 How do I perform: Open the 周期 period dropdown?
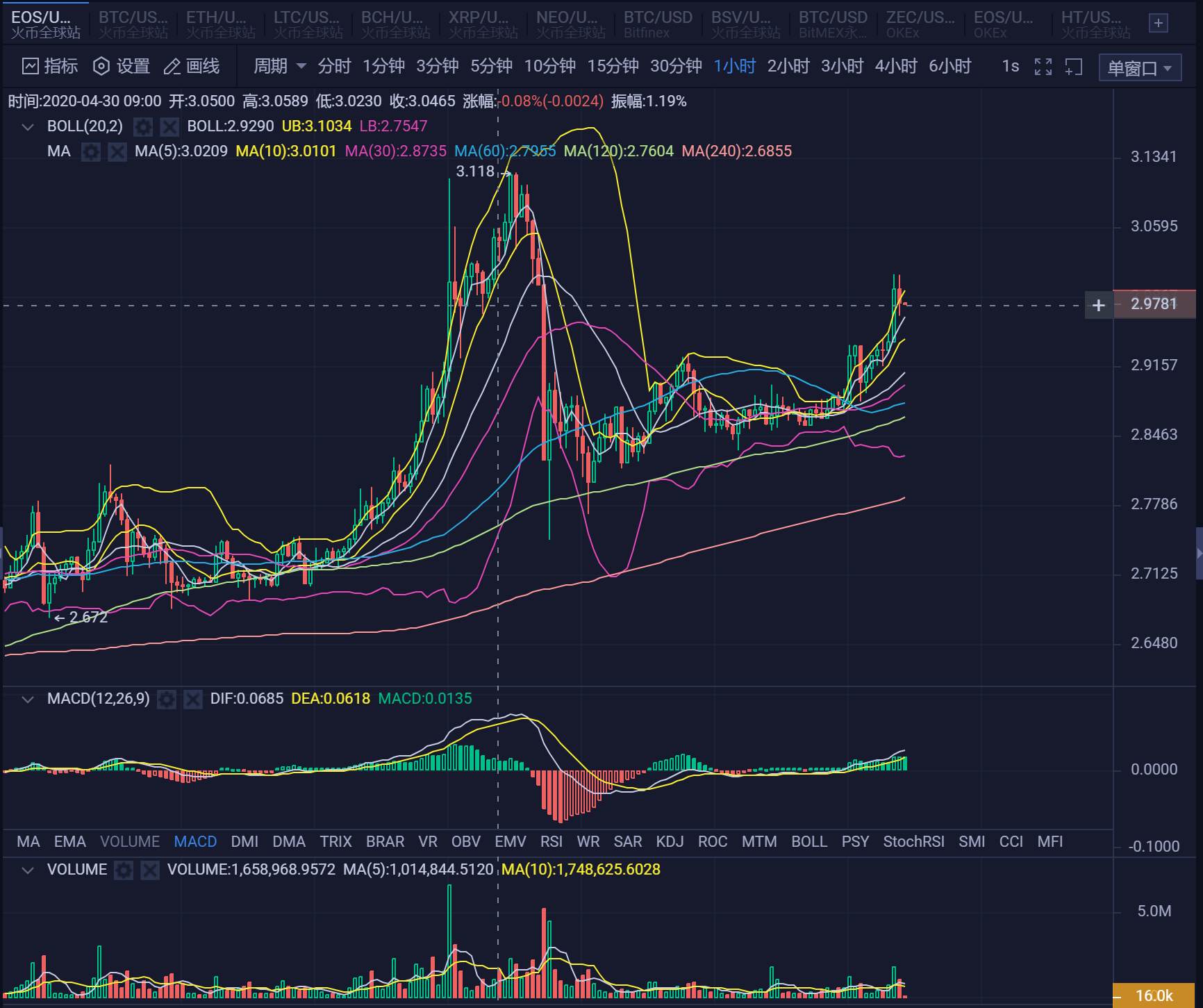click(x=279, y=66)
